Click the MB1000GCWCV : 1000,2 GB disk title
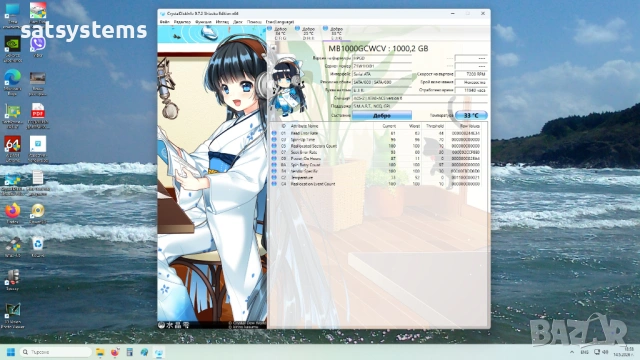This screenshot has height=360, width=640. pos(378,49)
